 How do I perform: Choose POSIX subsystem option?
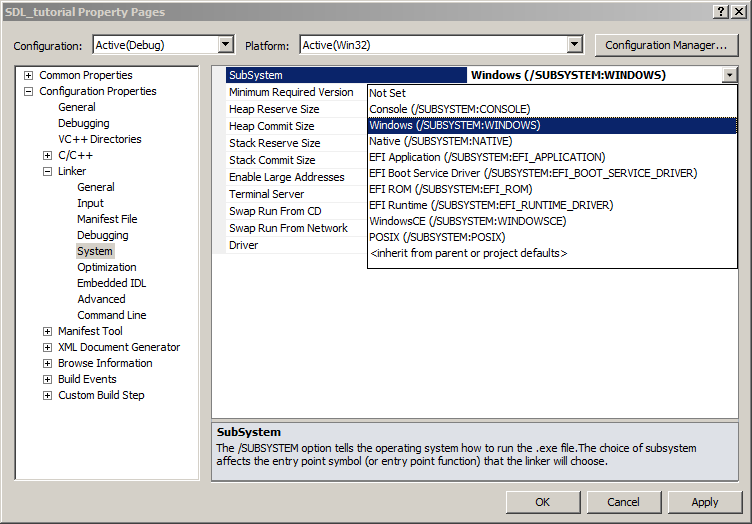coord(552,237)
